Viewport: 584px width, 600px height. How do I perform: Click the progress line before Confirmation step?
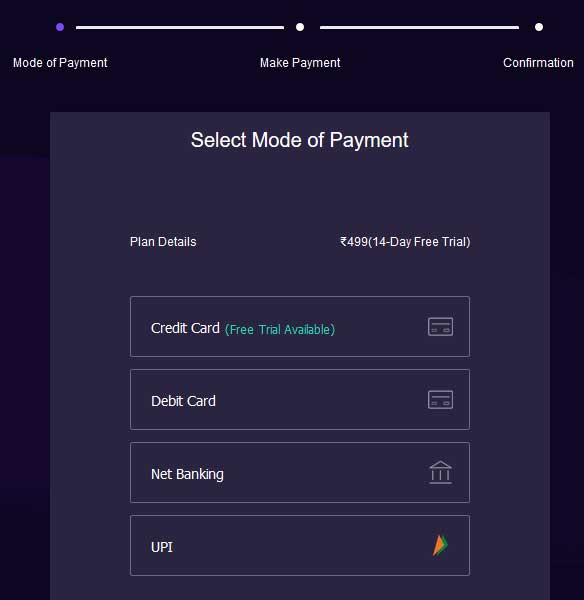coord(419,28)
